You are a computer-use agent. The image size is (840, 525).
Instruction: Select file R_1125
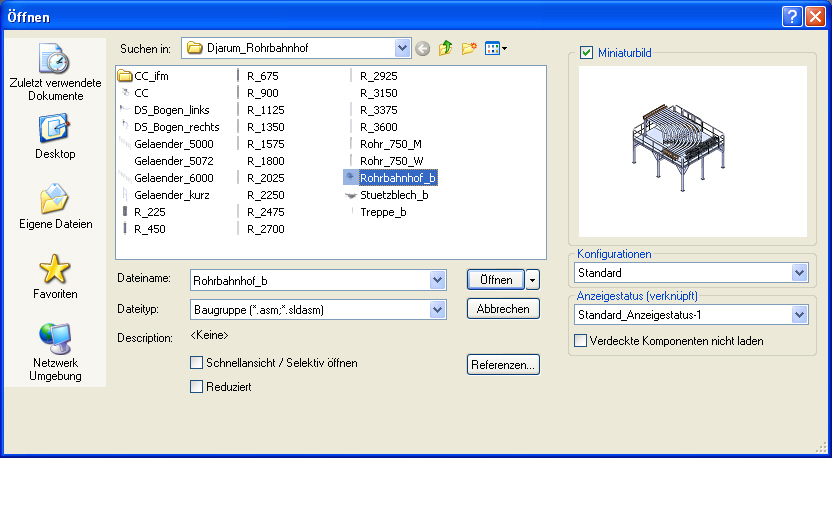266,110
